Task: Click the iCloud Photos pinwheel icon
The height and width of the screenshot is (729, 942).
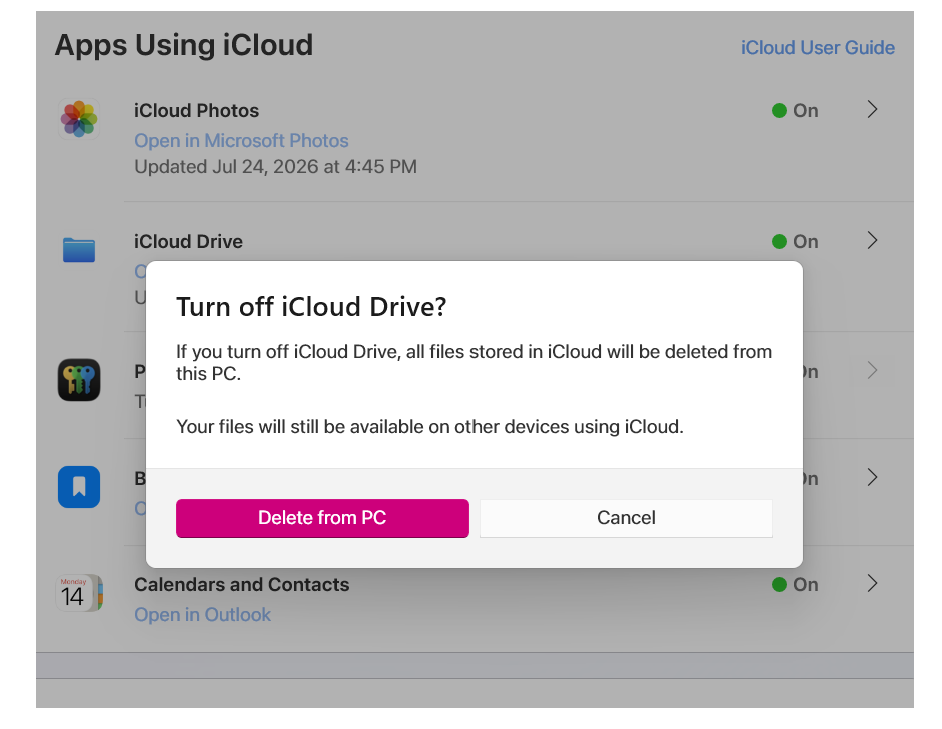Action: (79, 119)
